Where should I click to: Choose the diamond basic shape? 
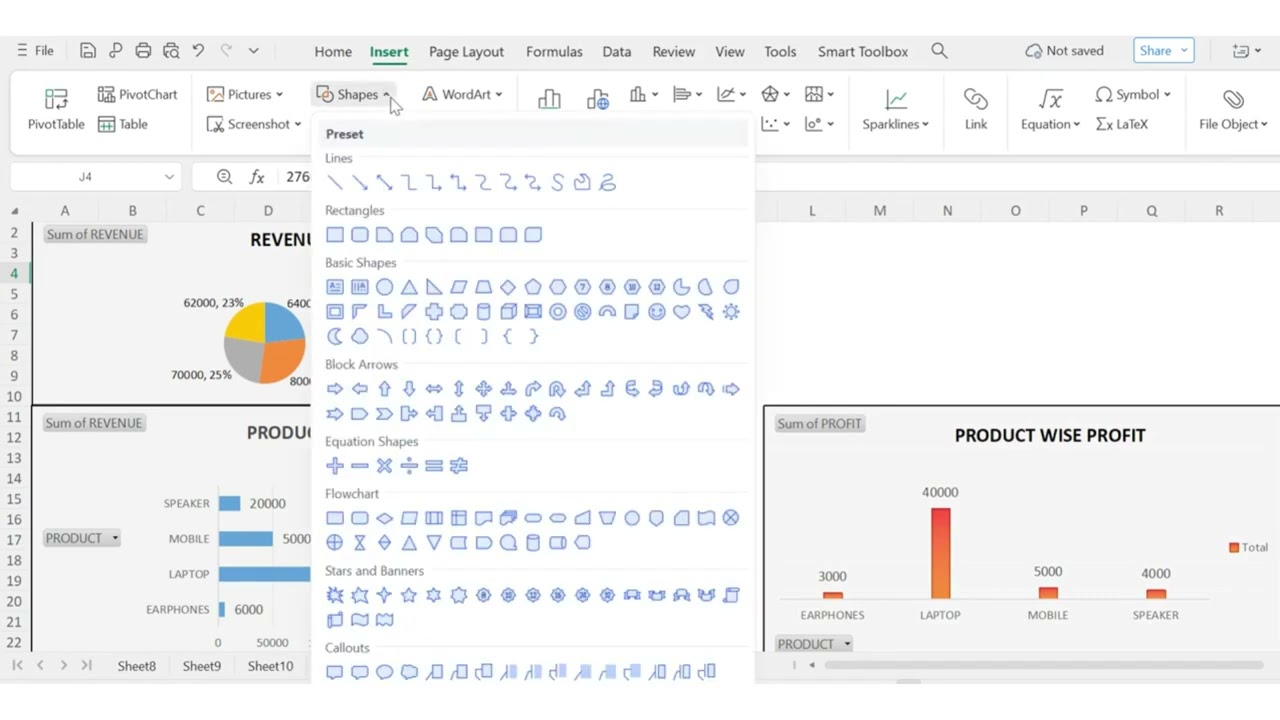click(x=508, y=287)
